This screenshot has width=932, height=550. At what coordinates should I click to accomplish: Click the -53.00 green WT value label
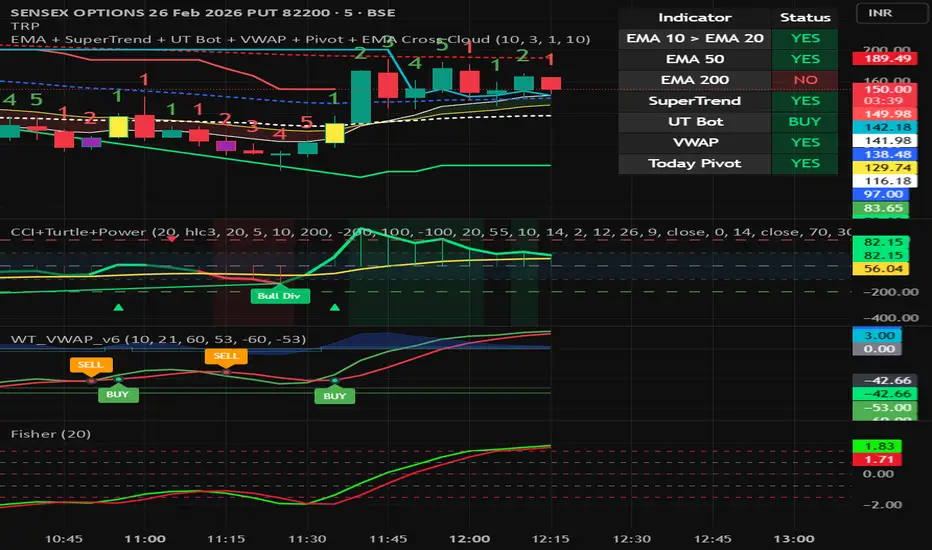coord(884,407)
